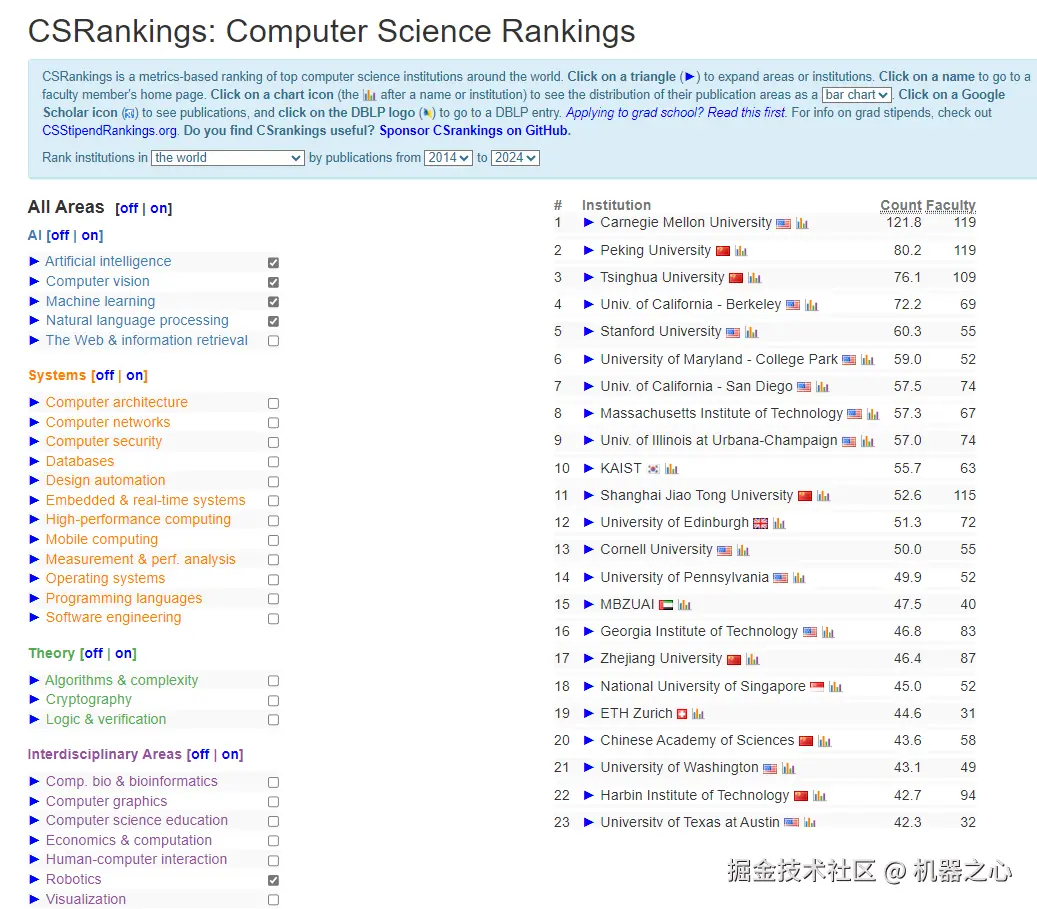Open chart icon for University of Texas at Austin

809,823
